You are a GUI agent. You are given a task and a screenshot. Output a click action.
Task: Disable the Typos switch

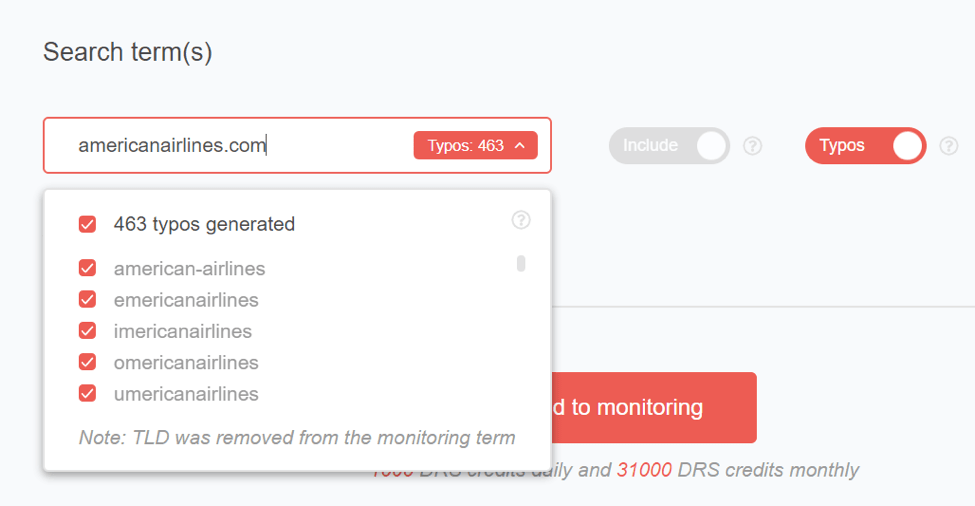click(x=866, y=145)
